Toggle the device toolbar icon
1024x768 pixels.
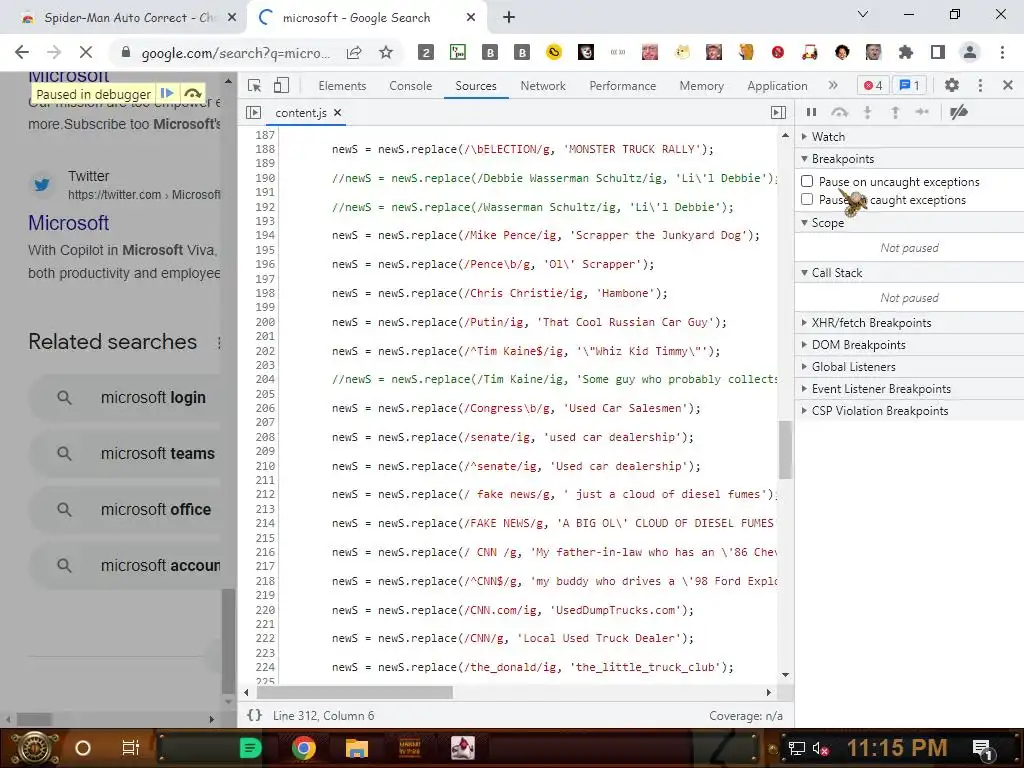(x=281, y=86)
